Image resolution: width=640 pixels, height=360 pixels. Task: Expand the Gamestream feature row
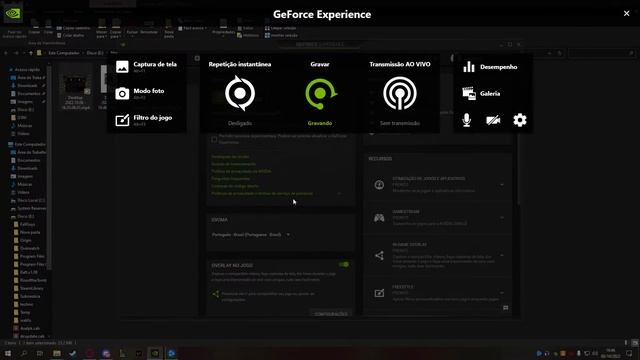(502, 218)
